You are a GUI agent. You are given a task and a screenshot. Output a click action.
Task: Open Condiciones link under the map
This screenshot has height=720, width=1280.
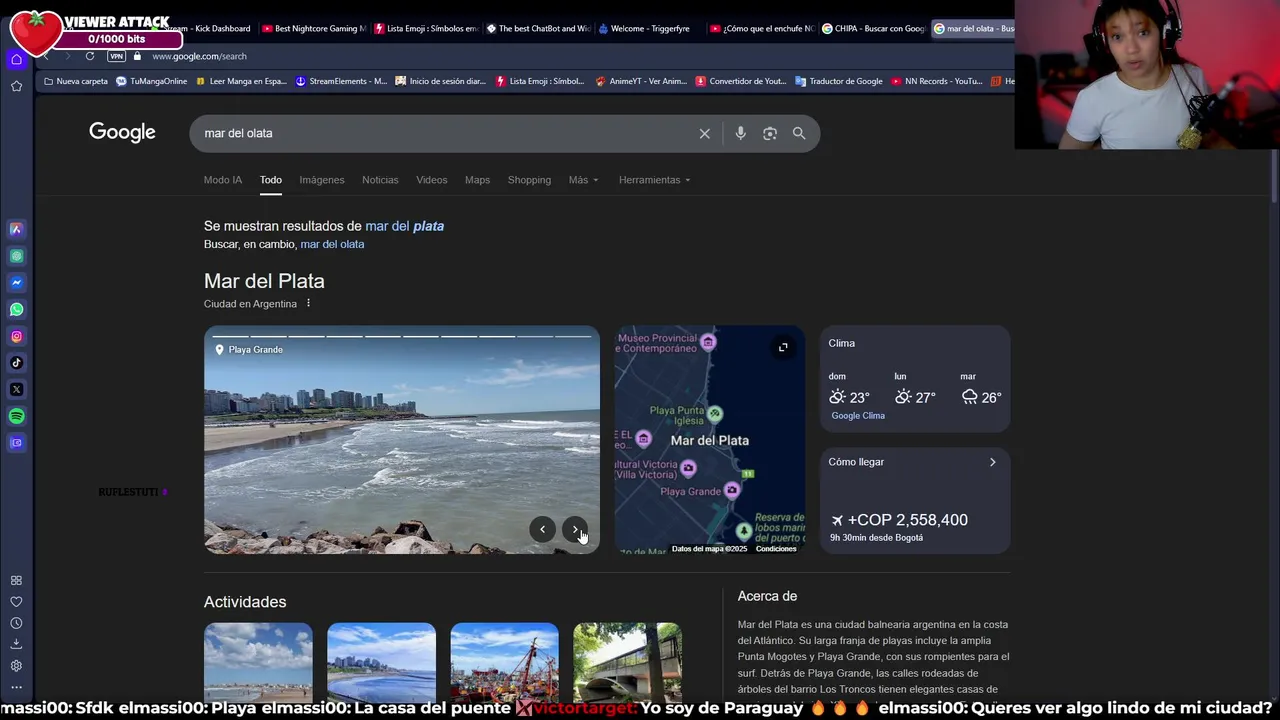(x=776, y=549)
